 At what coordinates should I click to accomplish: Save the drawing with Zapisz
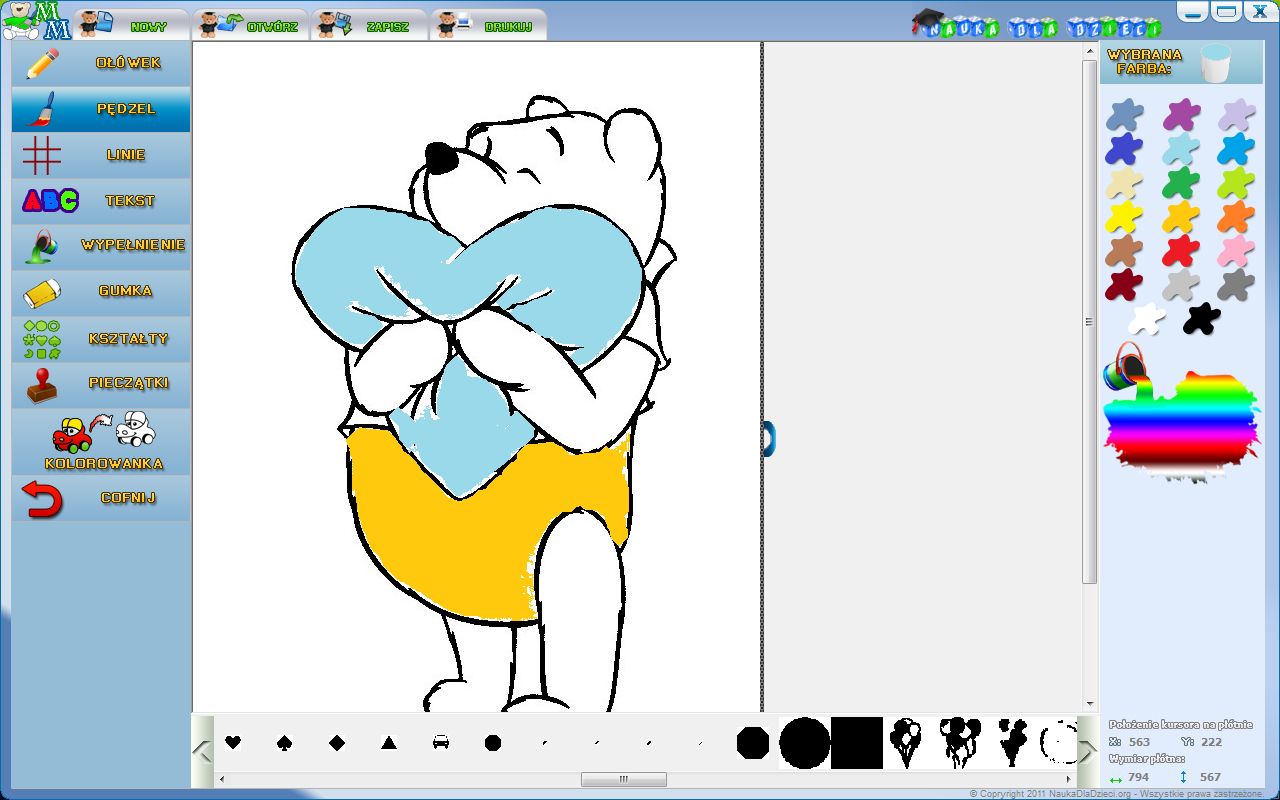point(368,25)
